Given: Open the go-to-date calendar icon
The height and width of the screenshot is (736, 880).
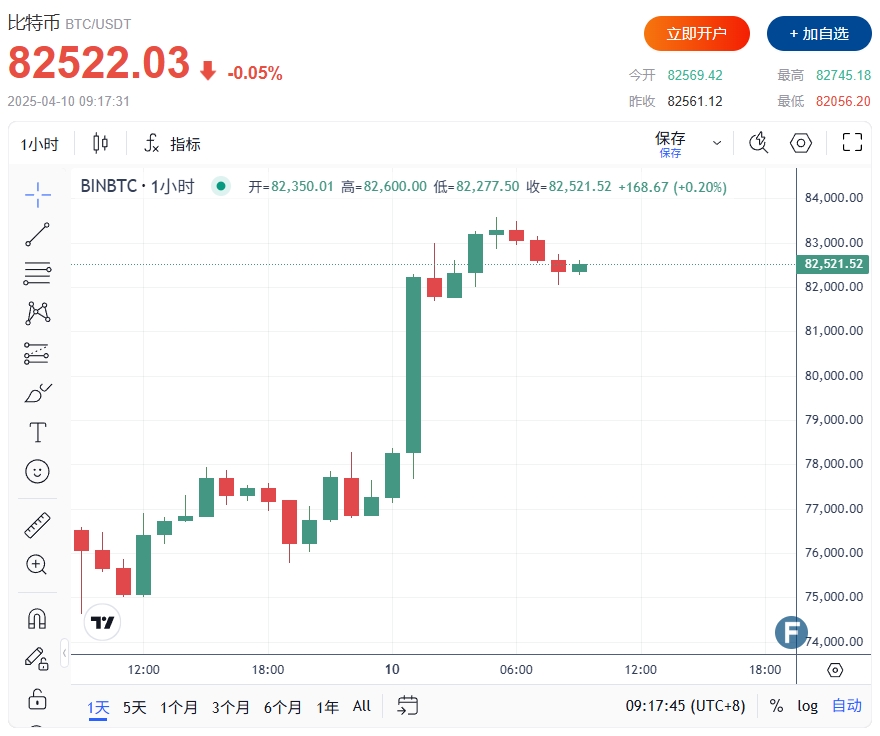Looking at the screenshot, I should click(407, 706).
